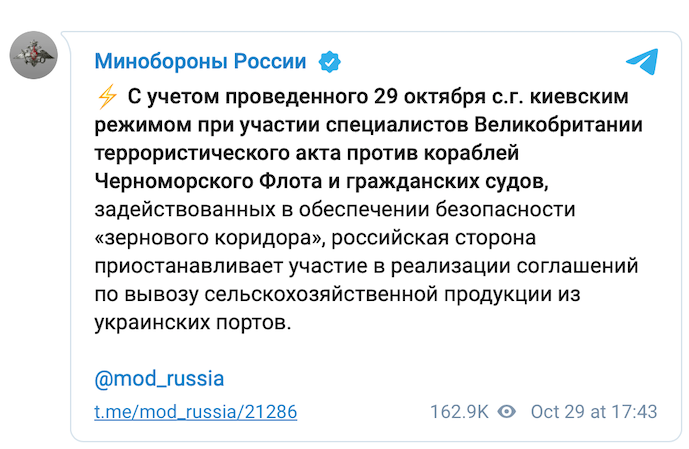
Task: Click the lightning bolt emoji
Action: click(107, 96)
